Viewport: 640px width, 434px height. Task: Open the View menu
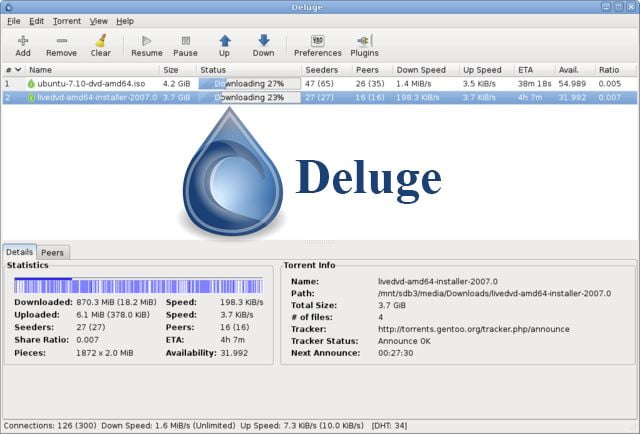[98, 21]
